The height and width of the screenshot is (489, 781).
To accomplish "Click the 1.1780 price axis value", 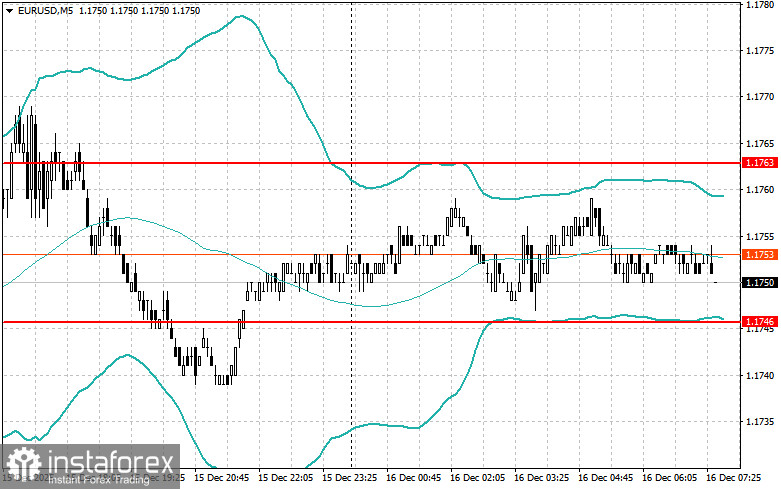I will (x=760, y=4).
